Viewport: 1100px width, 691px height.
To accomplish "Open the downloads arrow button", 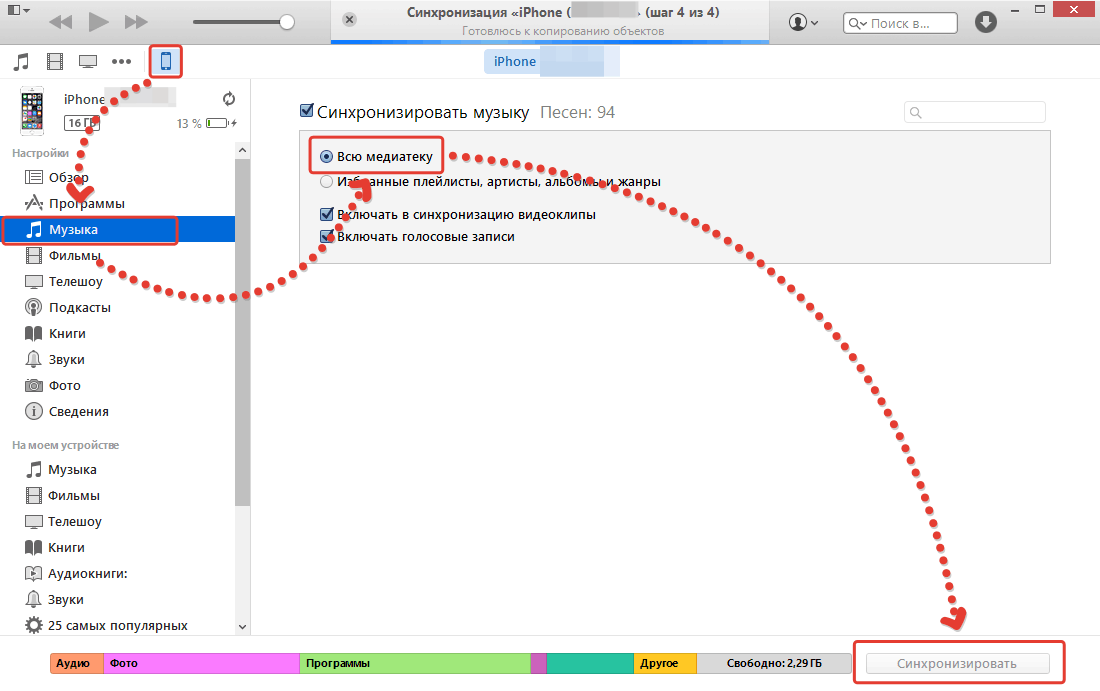I will click(986, 22).
